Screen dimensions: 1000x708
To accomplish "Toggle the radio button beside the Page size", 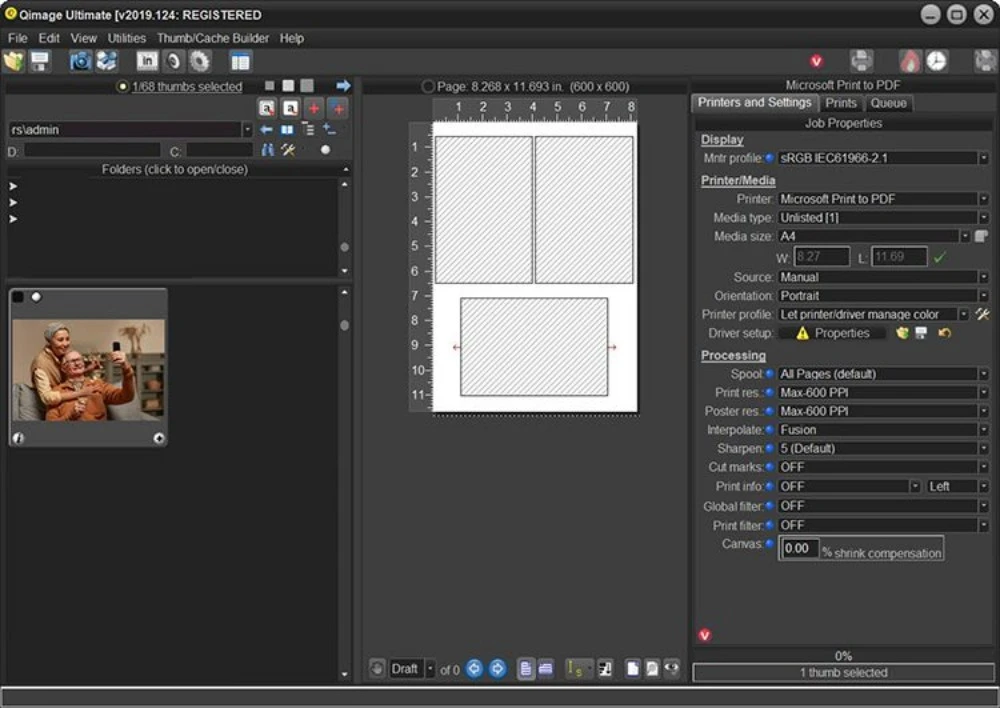I will coord(428,87).
